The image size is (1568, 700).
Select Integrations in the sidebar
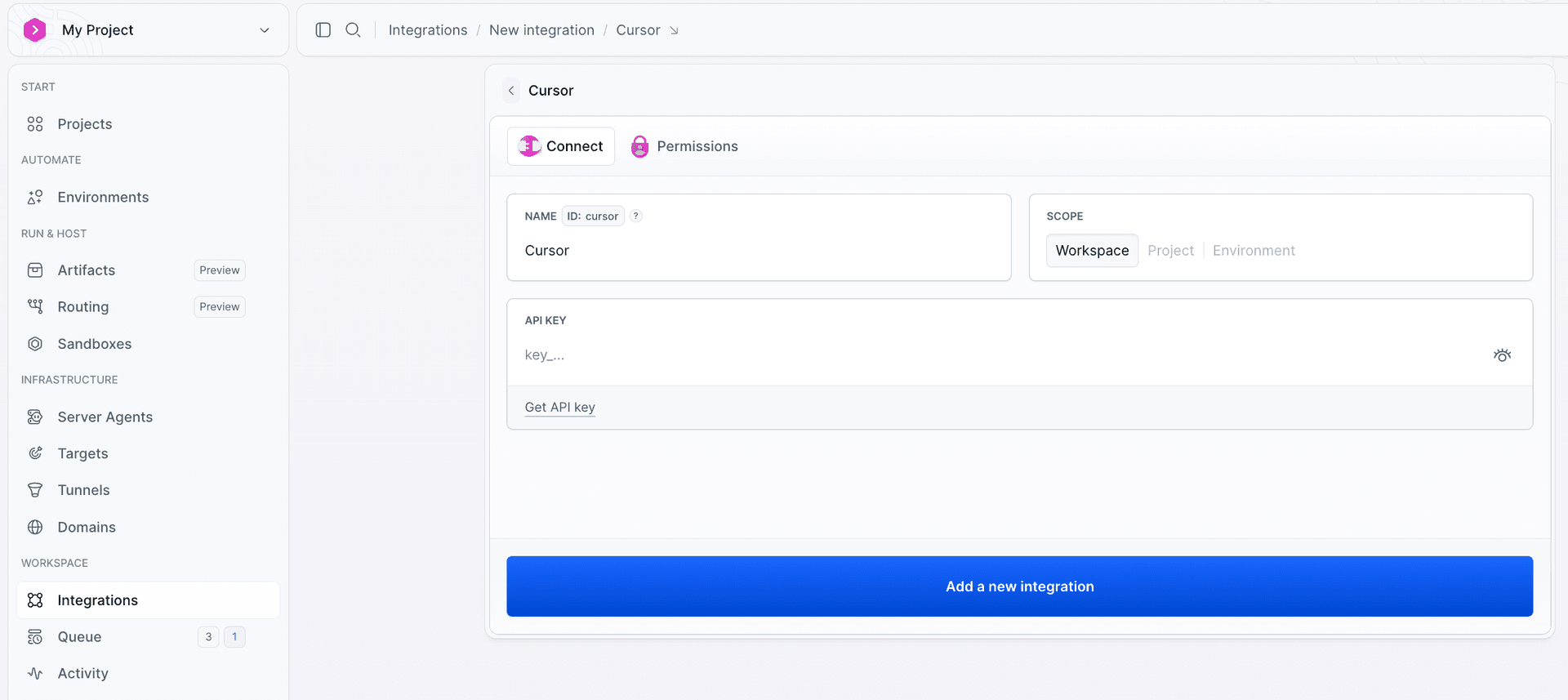[148, 600]
